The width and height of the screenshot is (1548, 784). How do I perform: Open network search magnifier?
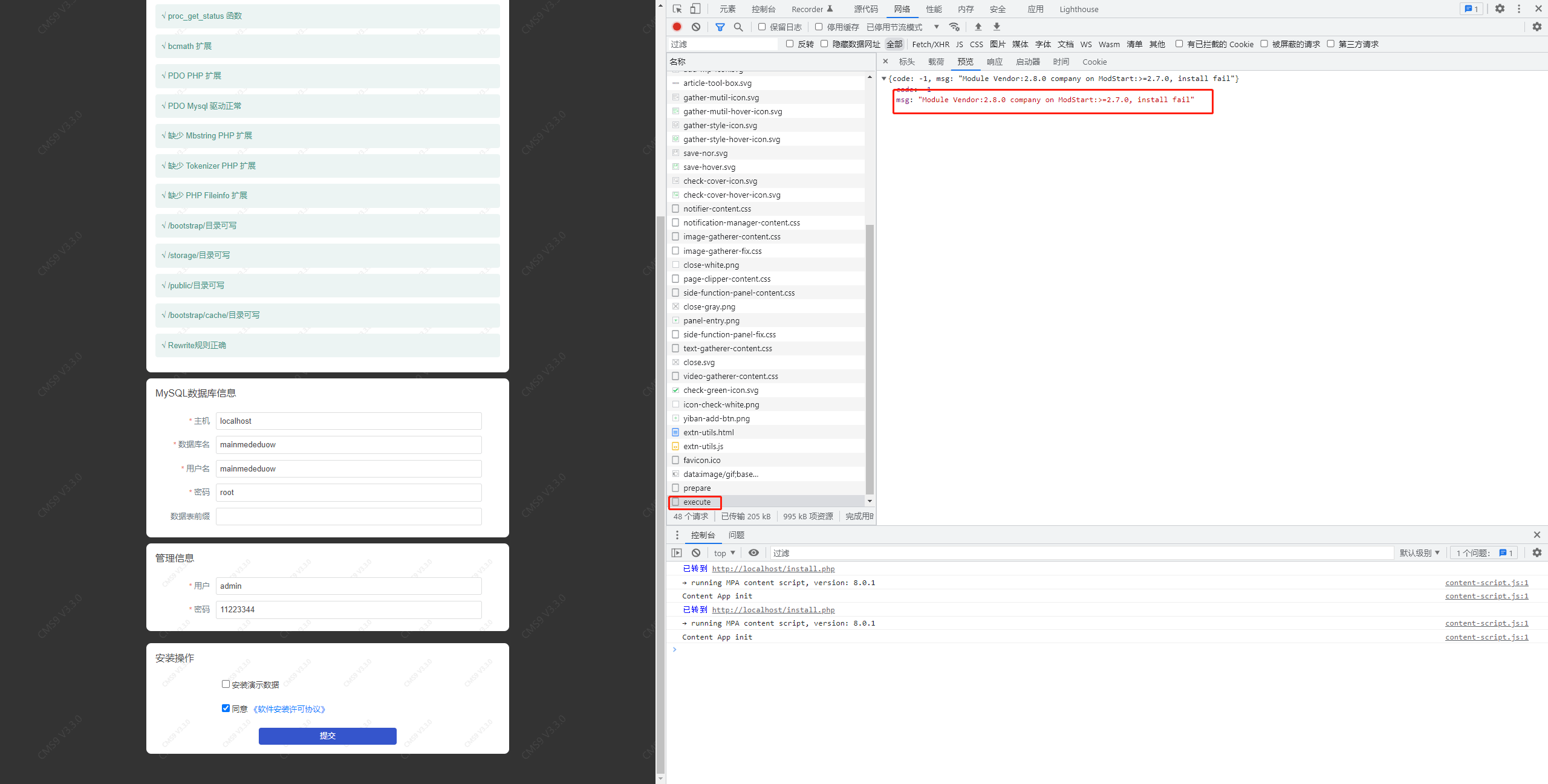738,27
